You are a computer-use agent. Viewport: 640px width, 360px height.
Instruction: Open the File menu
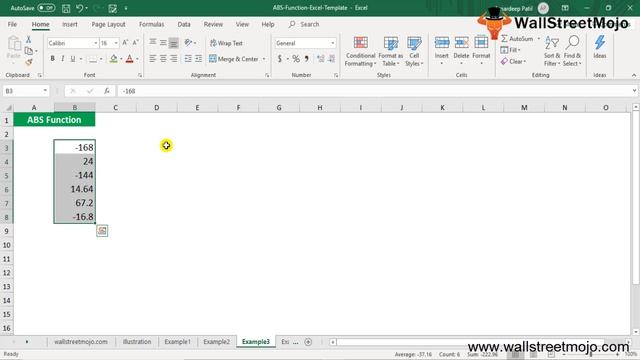tap(12, 24)
